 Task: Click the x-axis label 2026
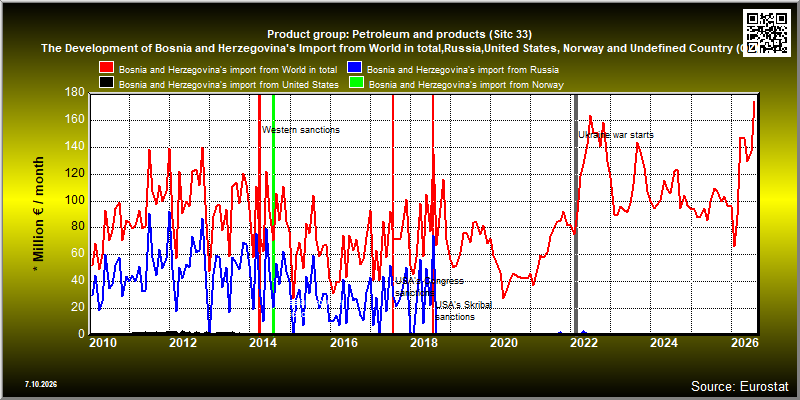(744, 342)
